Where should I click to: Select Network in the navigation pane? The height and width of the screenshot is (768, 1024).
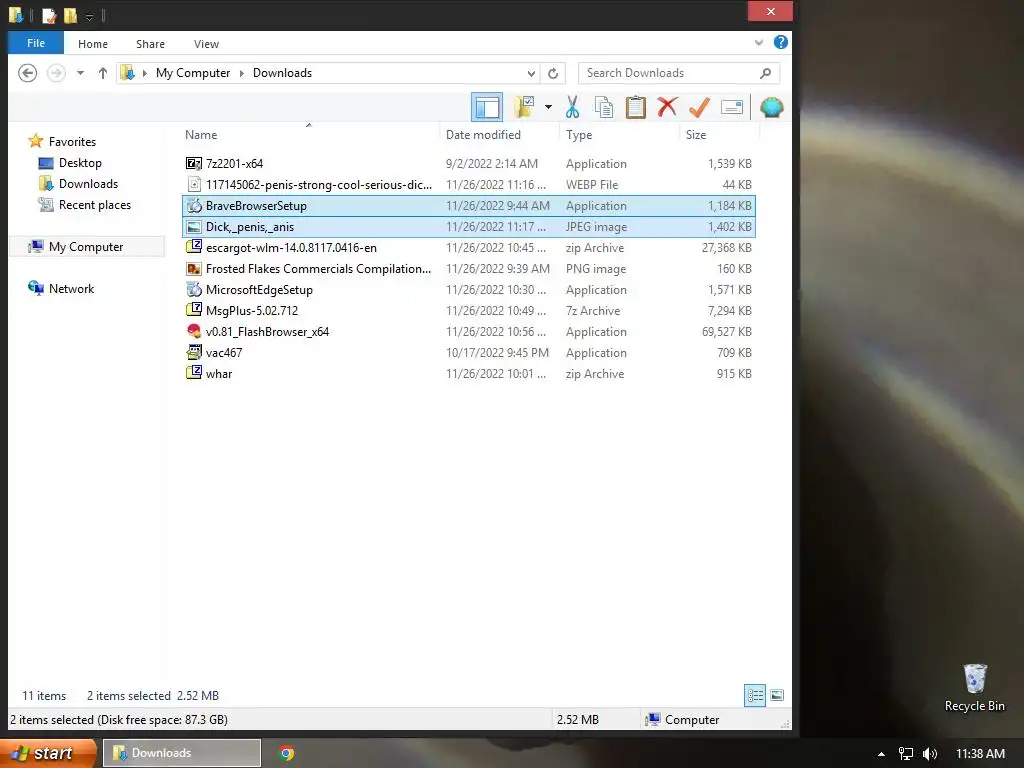61,289
